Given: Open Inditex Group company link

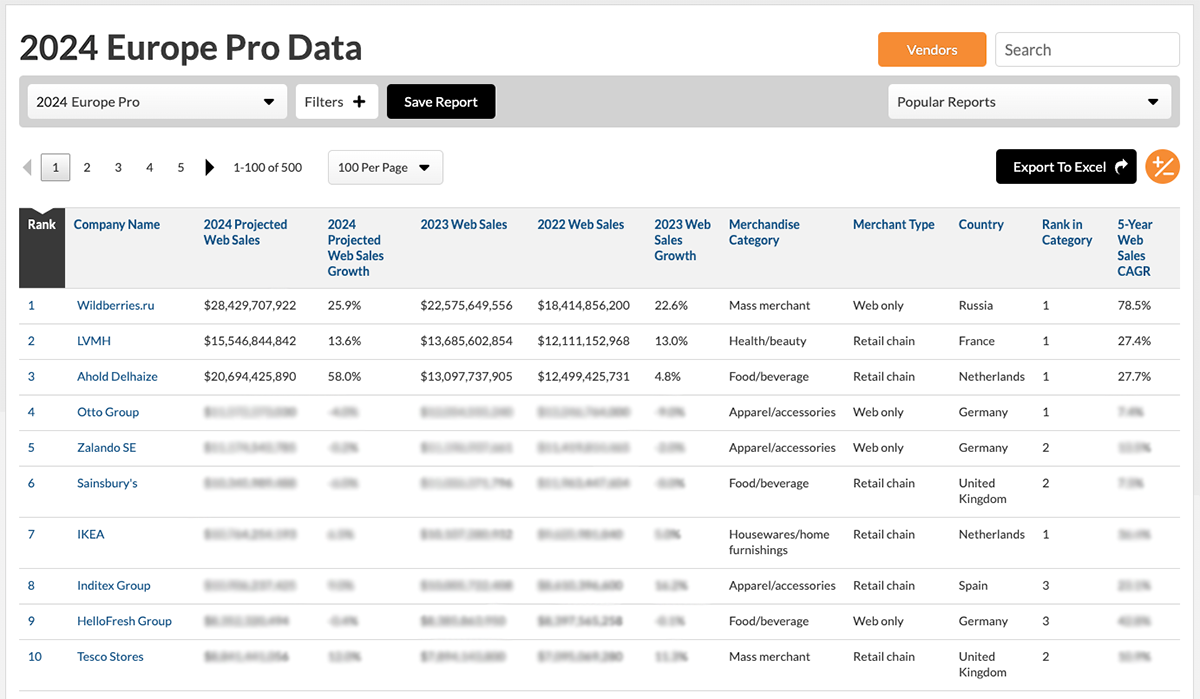Looking at the screenshot, I should tap(114, 586).
